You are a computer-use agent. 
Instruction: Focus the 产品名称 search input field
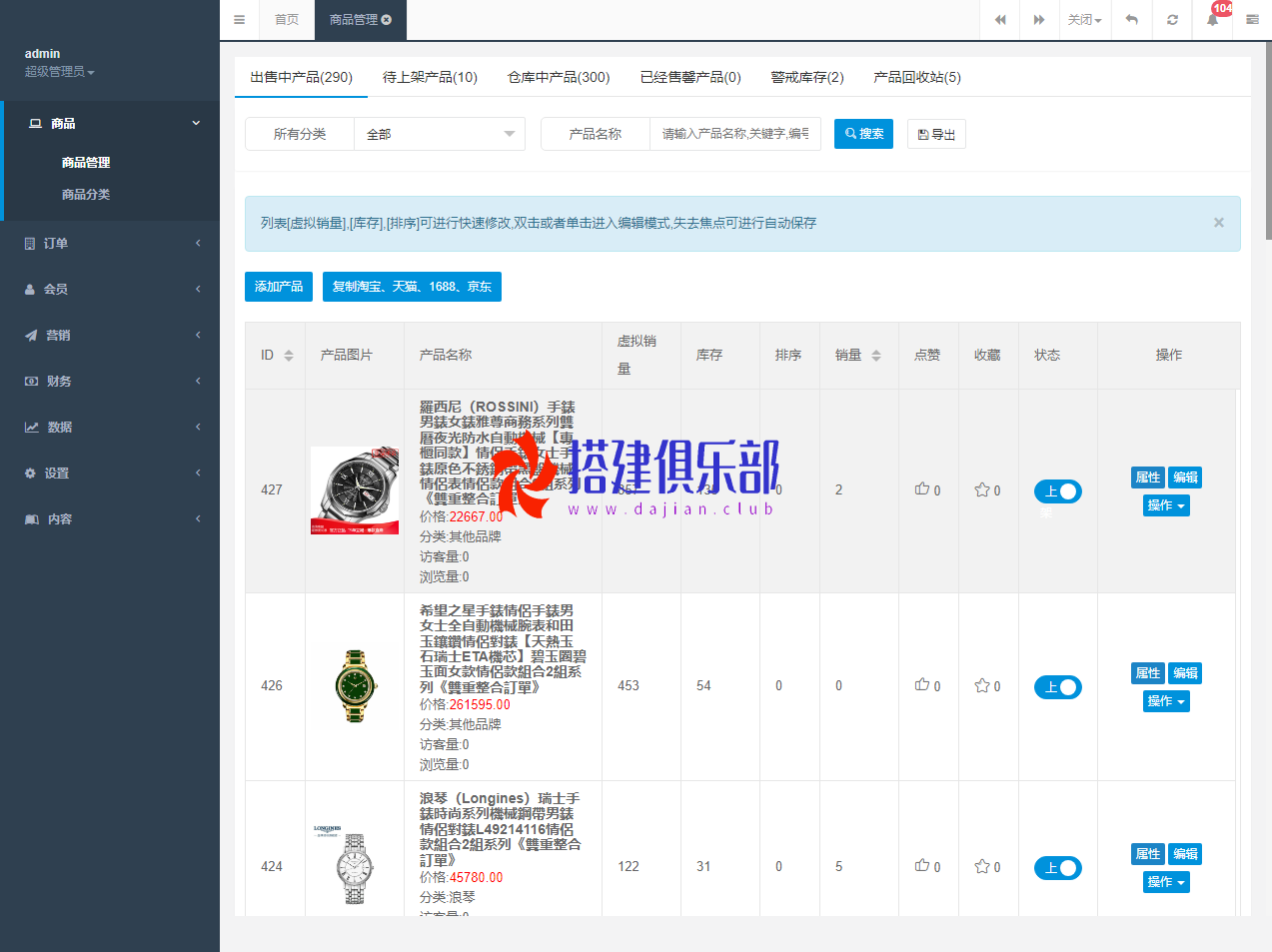click(x=735, y=134)
